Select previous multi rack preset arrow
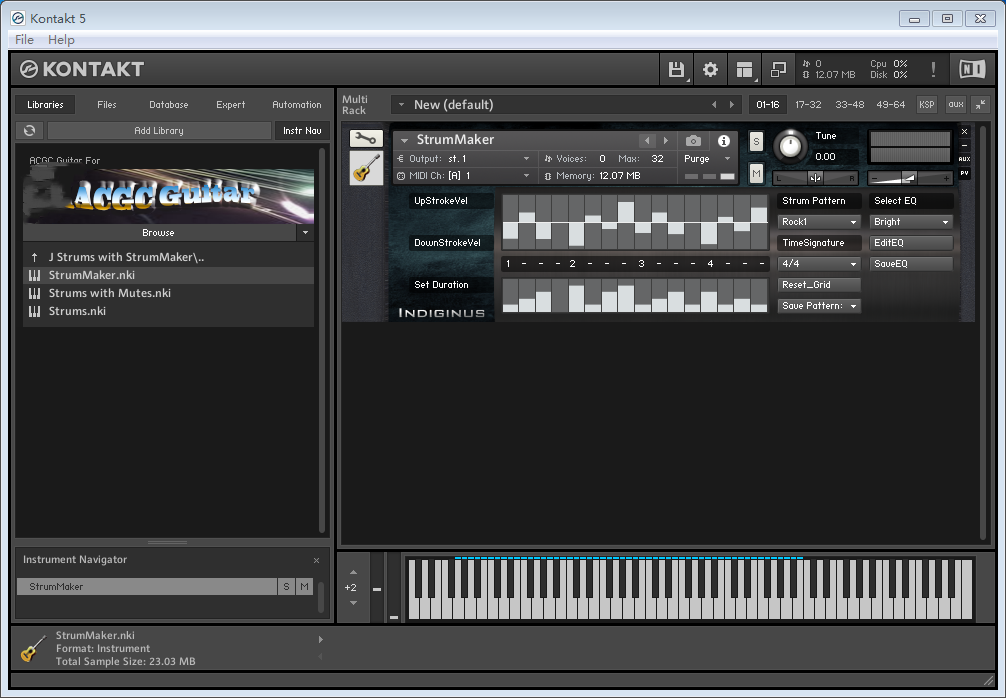1006x698 pixels. (714, 105)
